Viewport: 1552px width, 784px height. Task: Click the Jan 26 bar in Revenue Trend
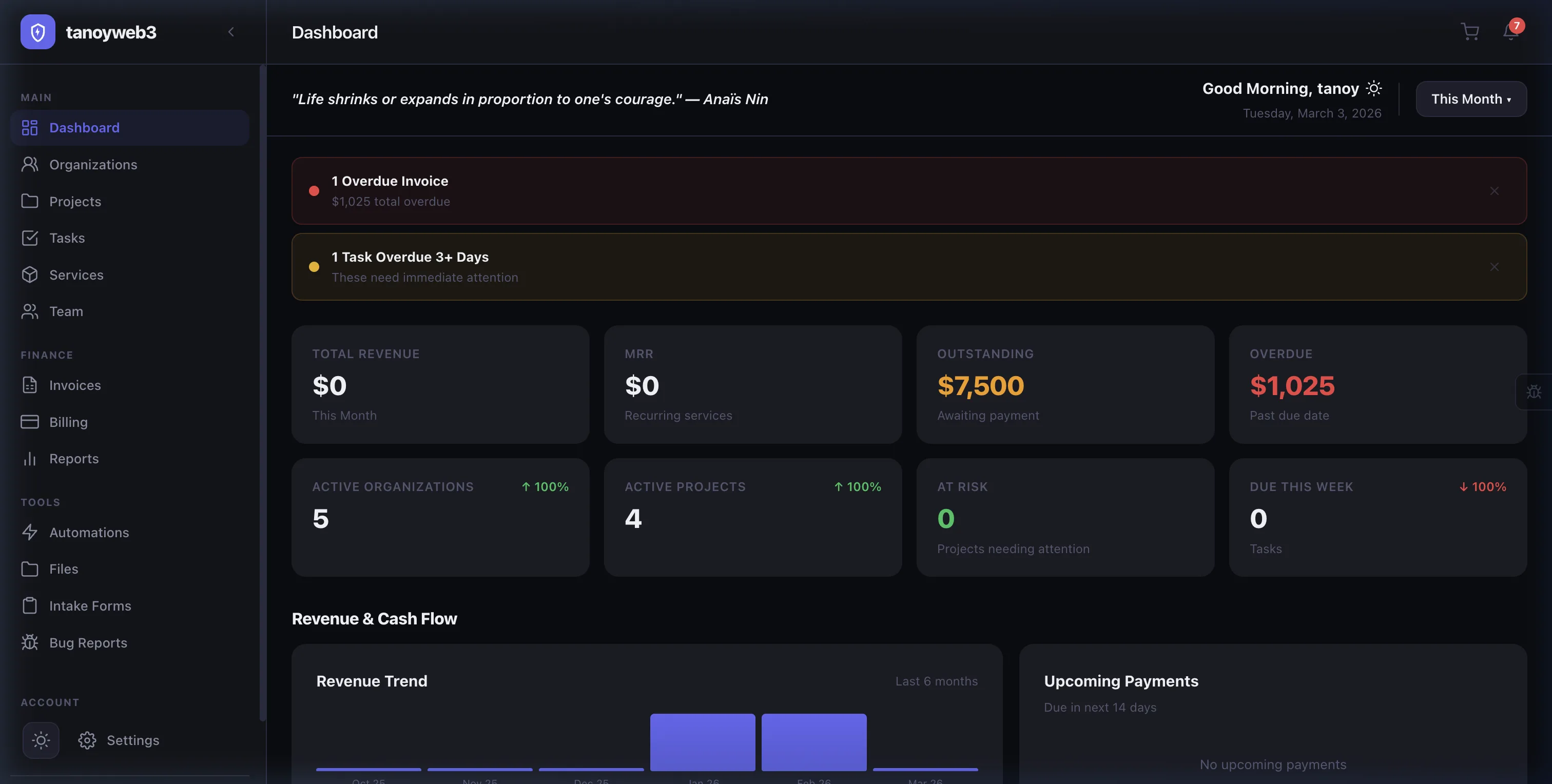tap(702, 742)
